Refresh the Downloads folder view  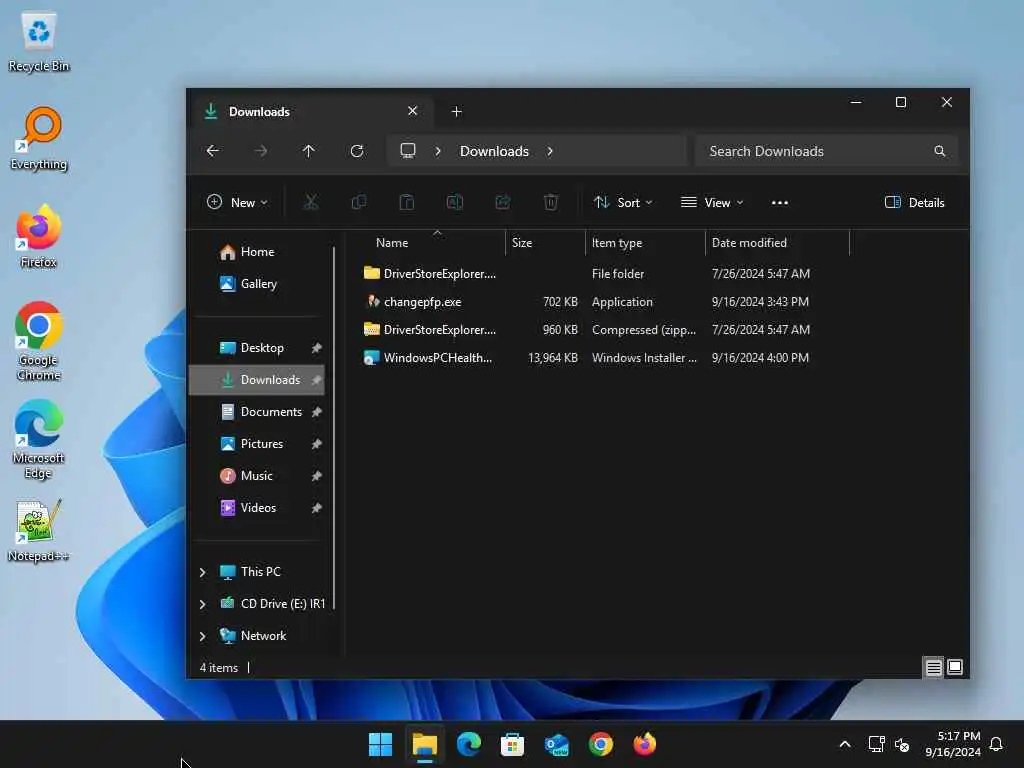[x=357, y=152]
